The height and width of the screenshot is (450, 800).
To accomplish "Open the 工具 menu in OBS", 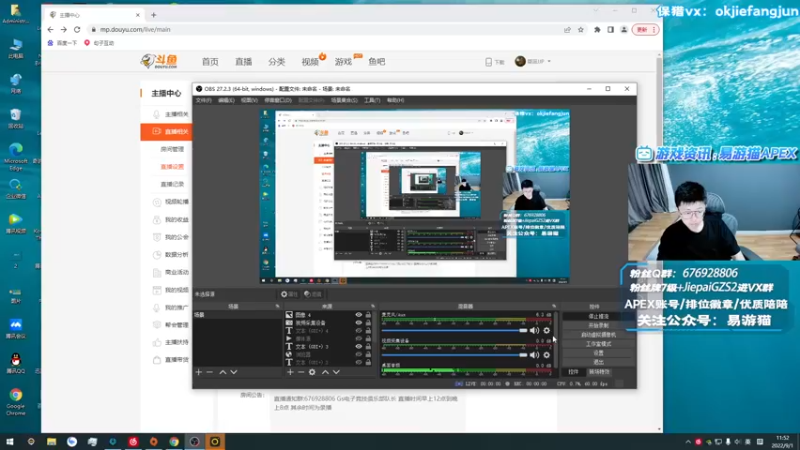I will pos(372,101).
